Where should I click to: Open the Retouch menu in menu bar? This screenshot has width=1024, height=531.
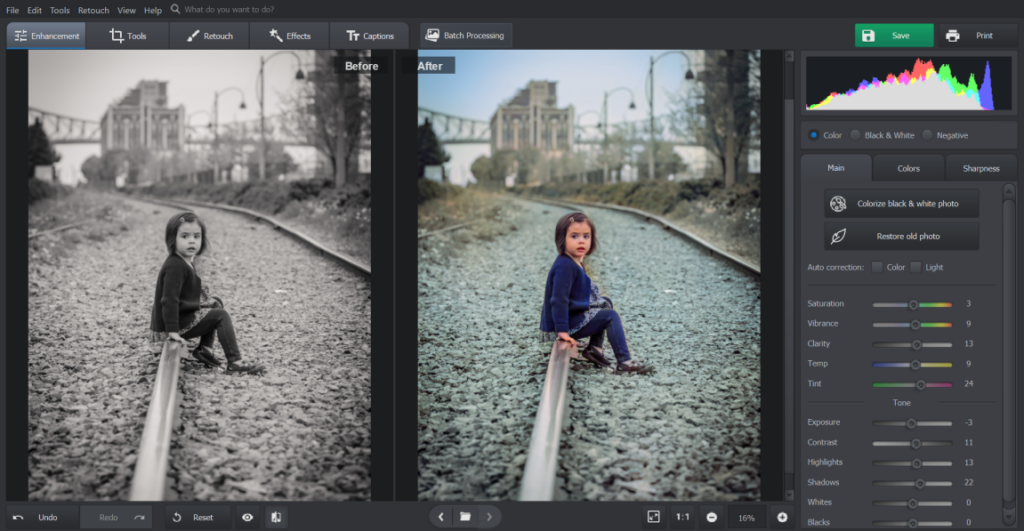tap(93, 10)
